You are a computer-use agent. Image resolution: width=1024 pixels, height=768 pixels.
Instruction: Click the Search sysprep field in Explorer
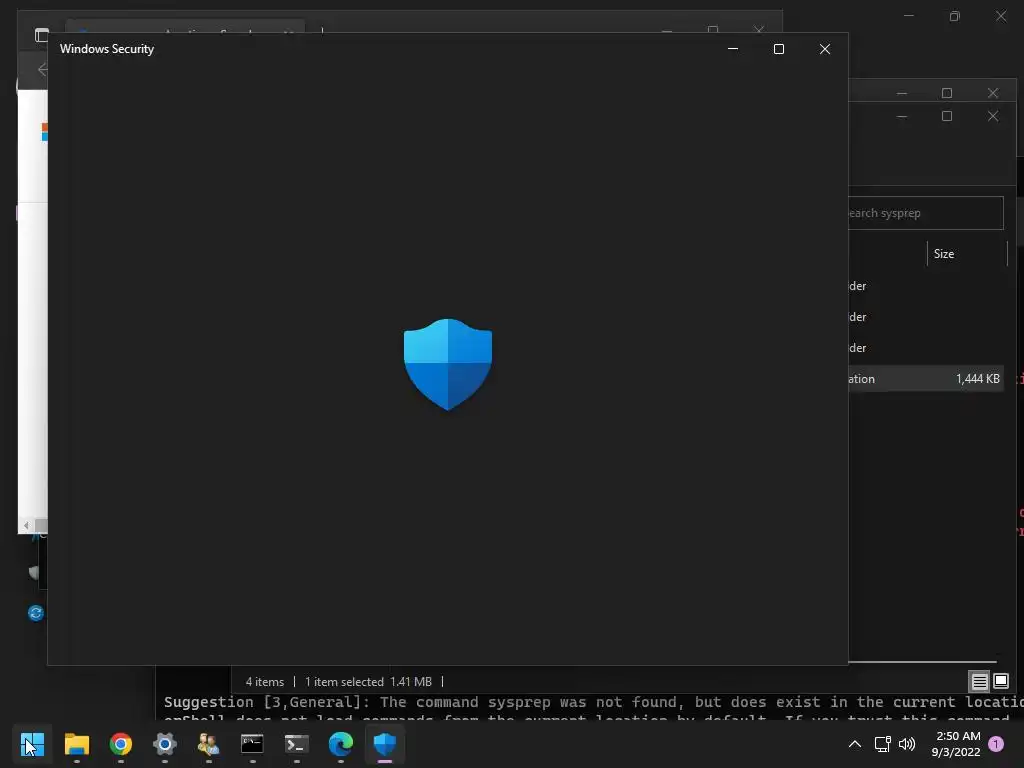pos(925,213)
